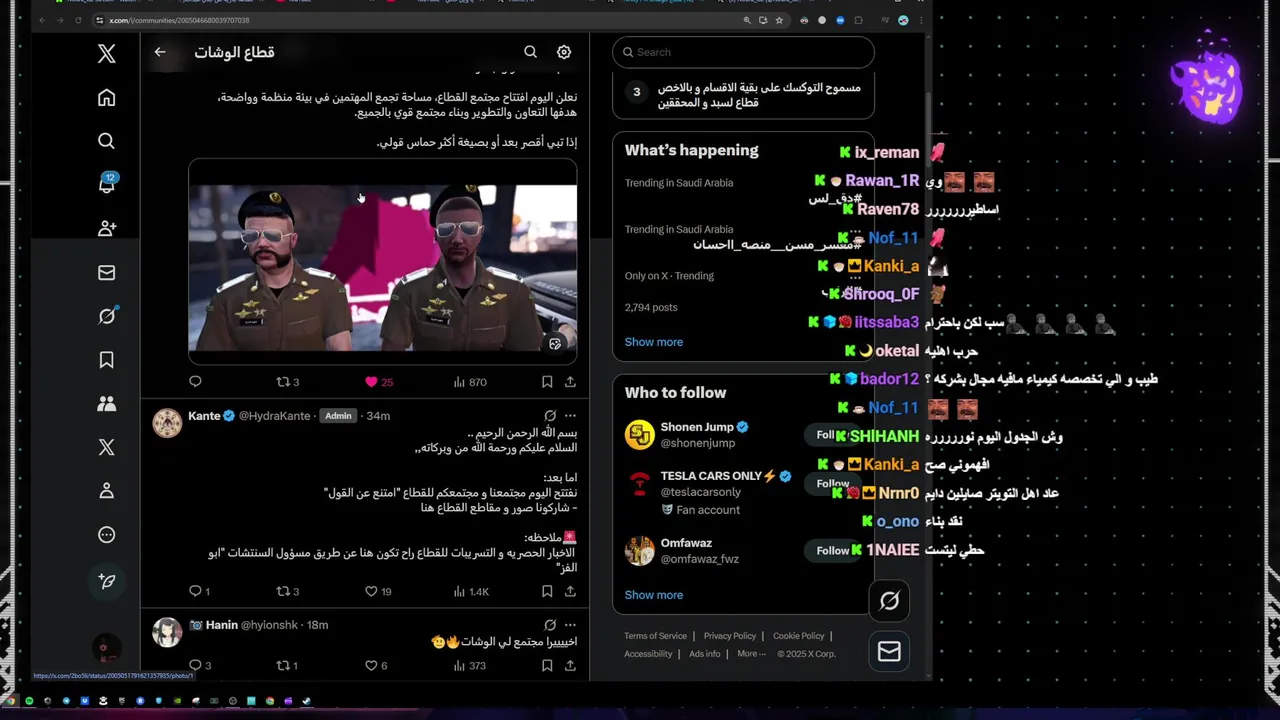1280x720 pixels.
Task: Open Home from the X sidebar
Action: 107,98
